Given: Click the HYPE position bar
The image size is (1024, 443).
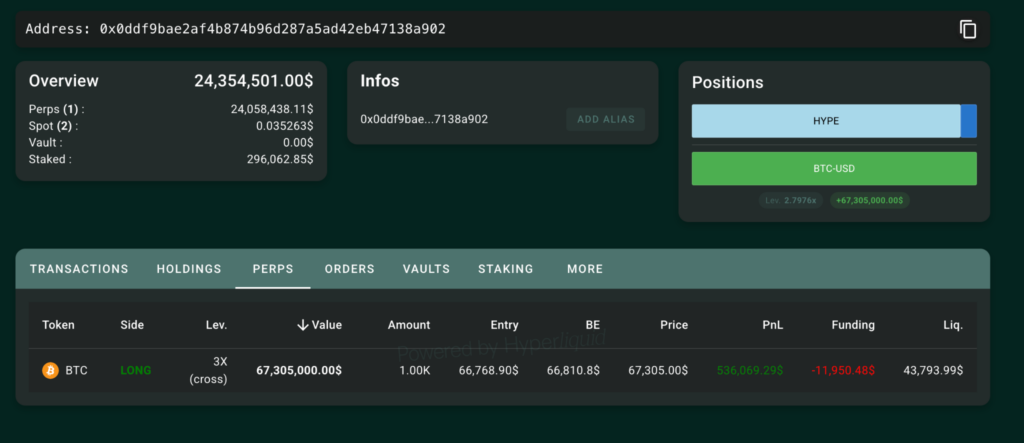Looking at the screenshot, I should coord(826,120).
